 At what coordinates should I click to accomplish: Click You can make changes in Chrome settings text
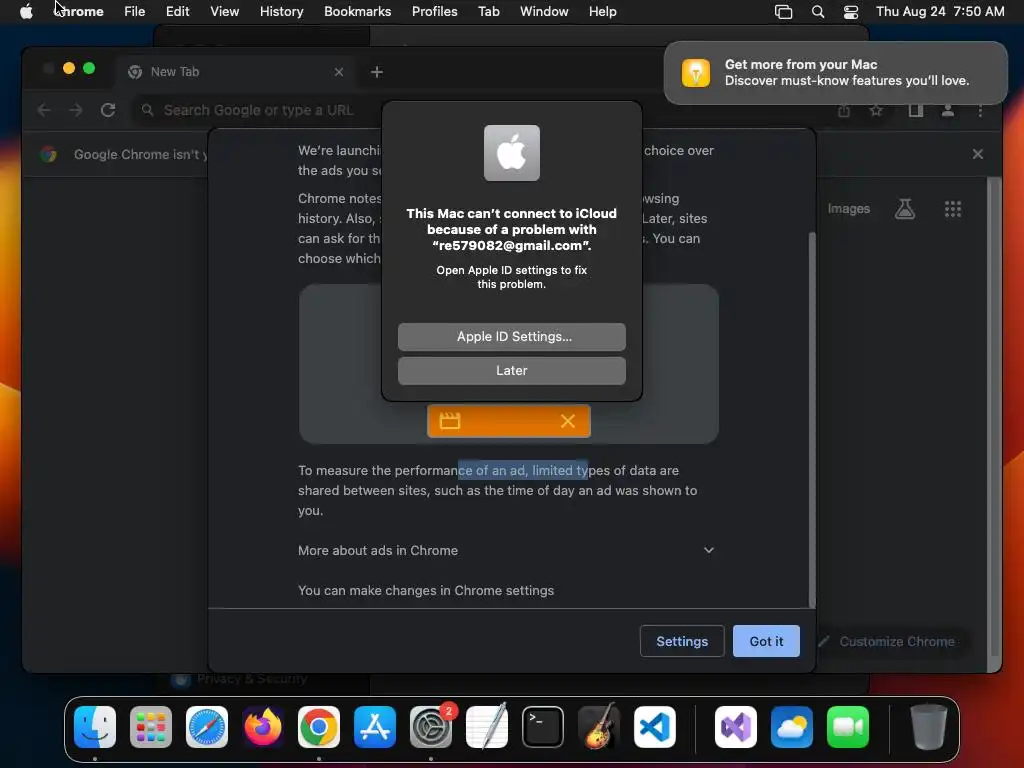[426, 590]
